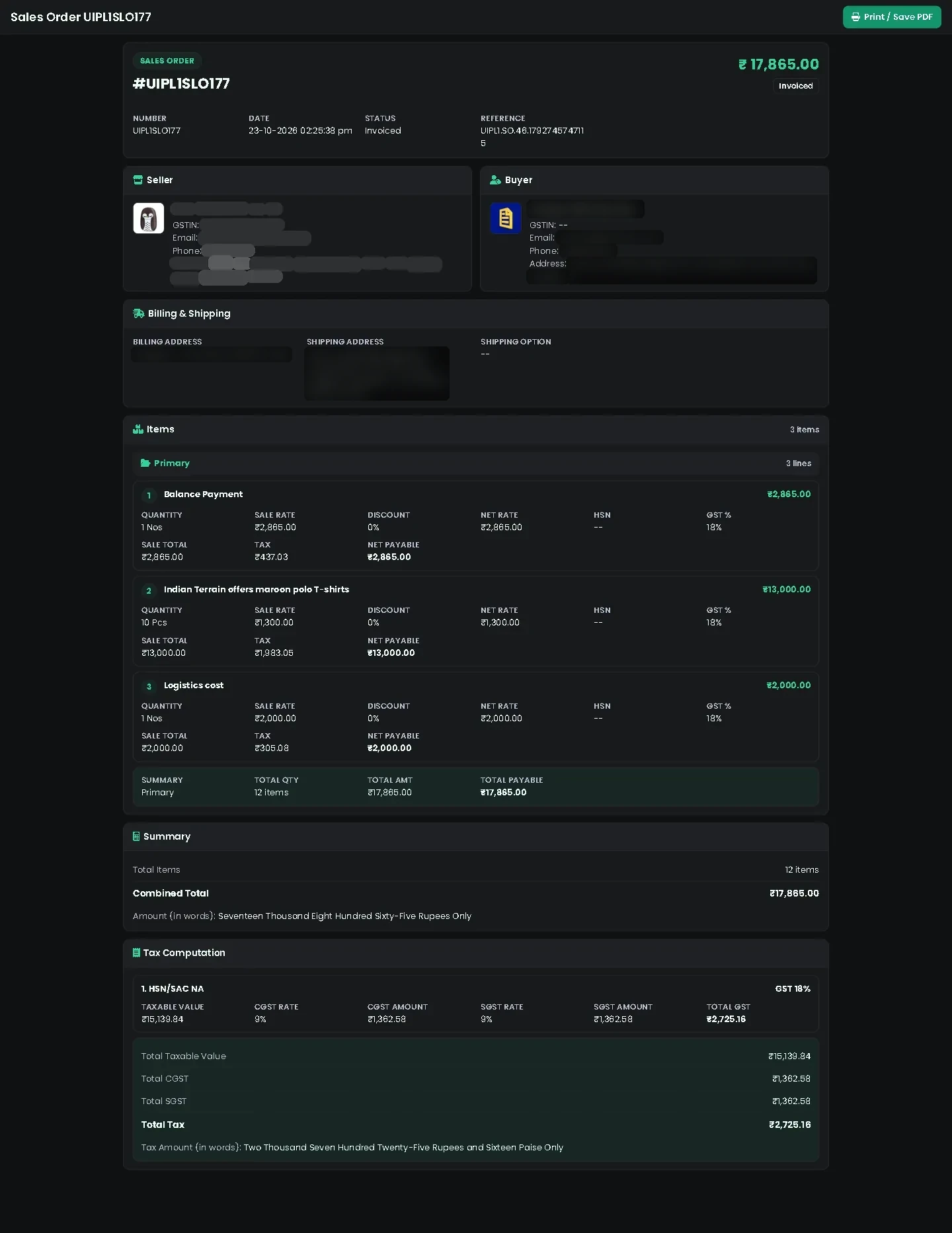Click the Items boxes icon
Viewport: 952px width, 1233px height.
click(x=138, y=429)
